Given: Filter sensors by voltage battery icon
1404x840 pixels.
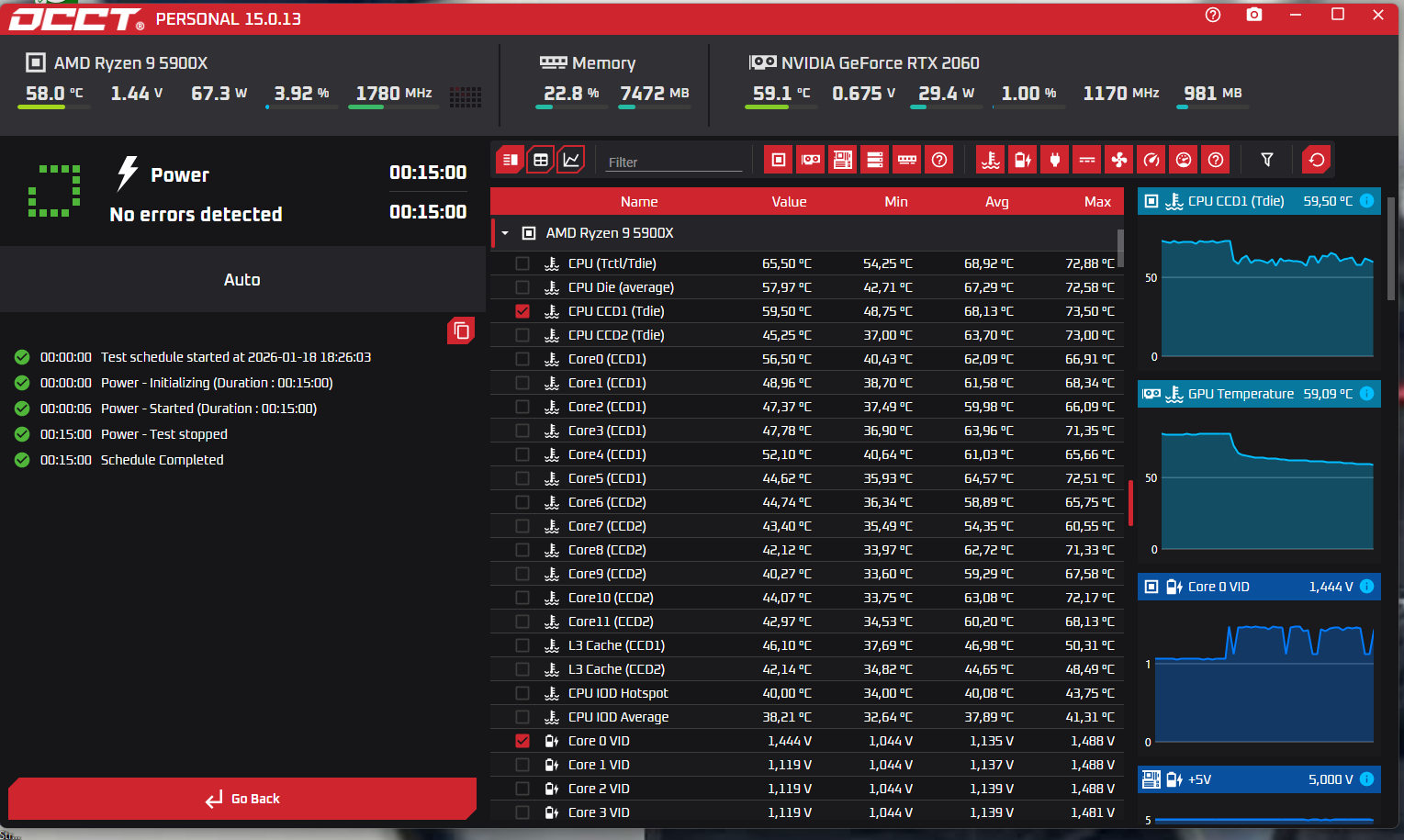Looking at the screenshot, I should click(1023, 160).
